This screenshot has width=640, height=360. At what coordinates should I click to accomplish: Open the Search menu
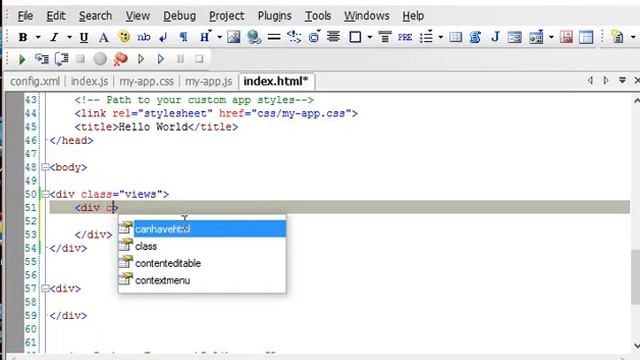pos(95,16)
